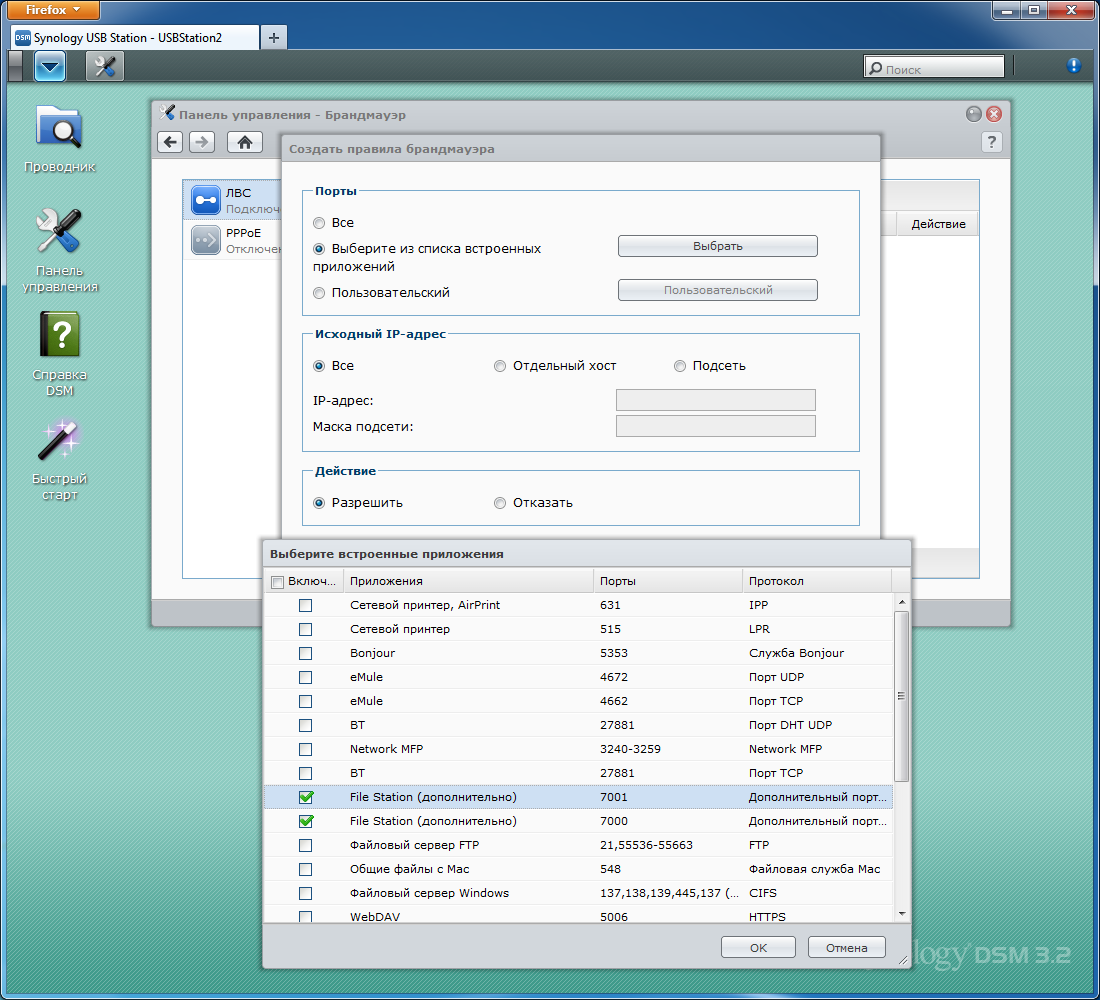Select the ЛВС network interface
Image resolution: width=1100 pixels, height=1000 pixels.
tap(233, 200)
